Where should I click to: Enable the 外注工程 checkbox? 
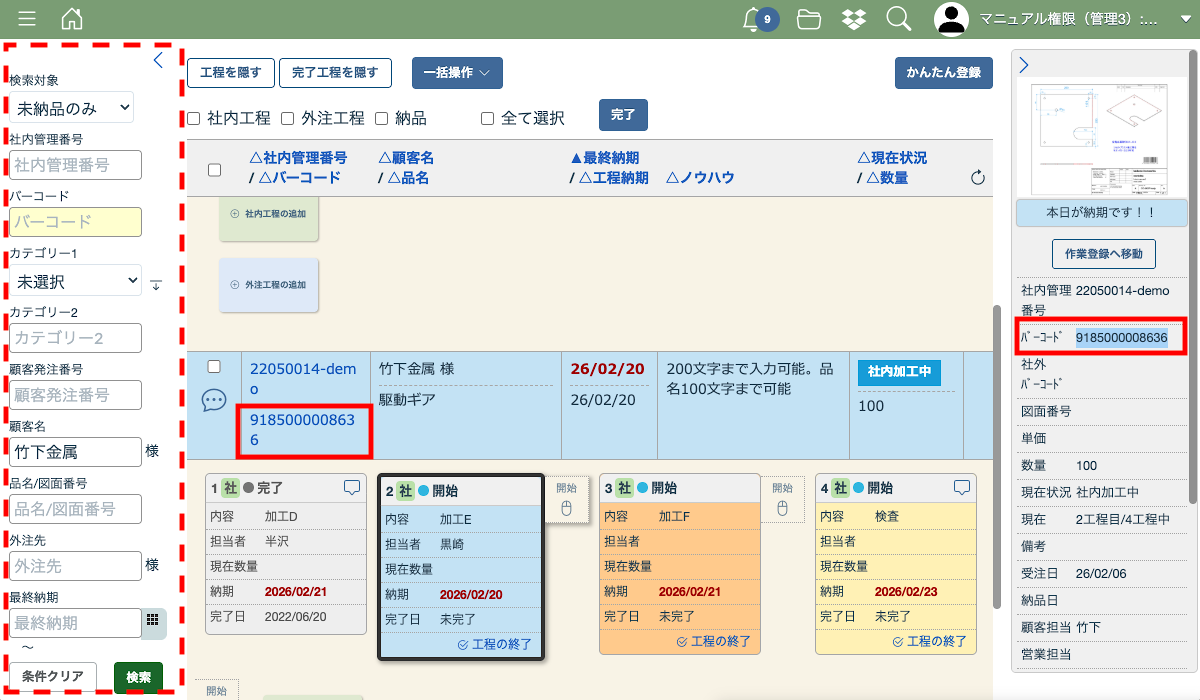coord(287,118)
